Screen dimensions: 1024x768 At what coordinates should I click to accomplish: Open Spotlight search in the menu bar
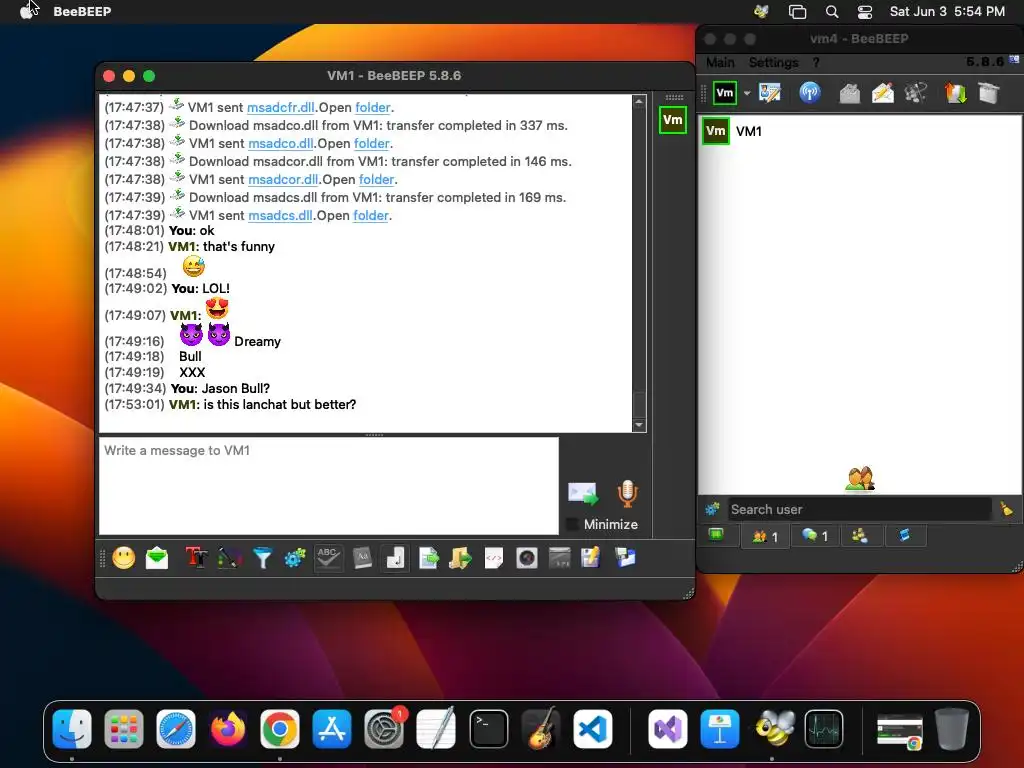831,11
